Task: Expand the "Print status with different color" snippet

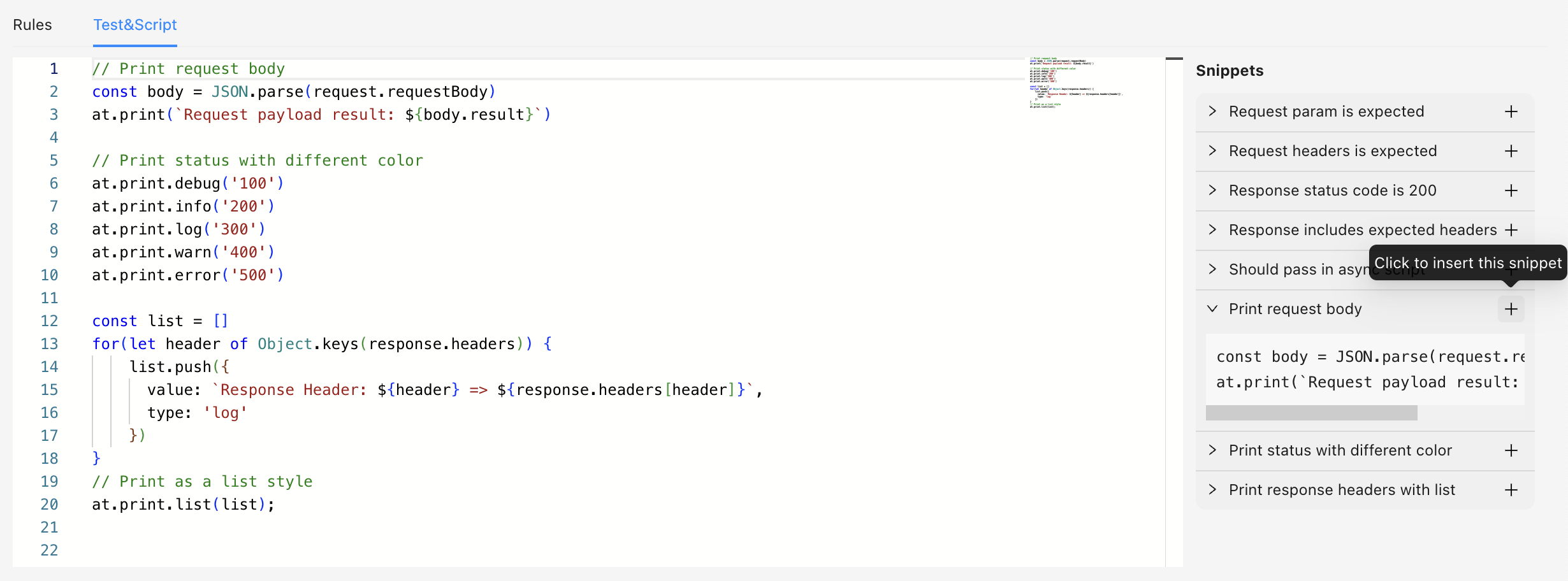Action: (x=1213, y=450)
